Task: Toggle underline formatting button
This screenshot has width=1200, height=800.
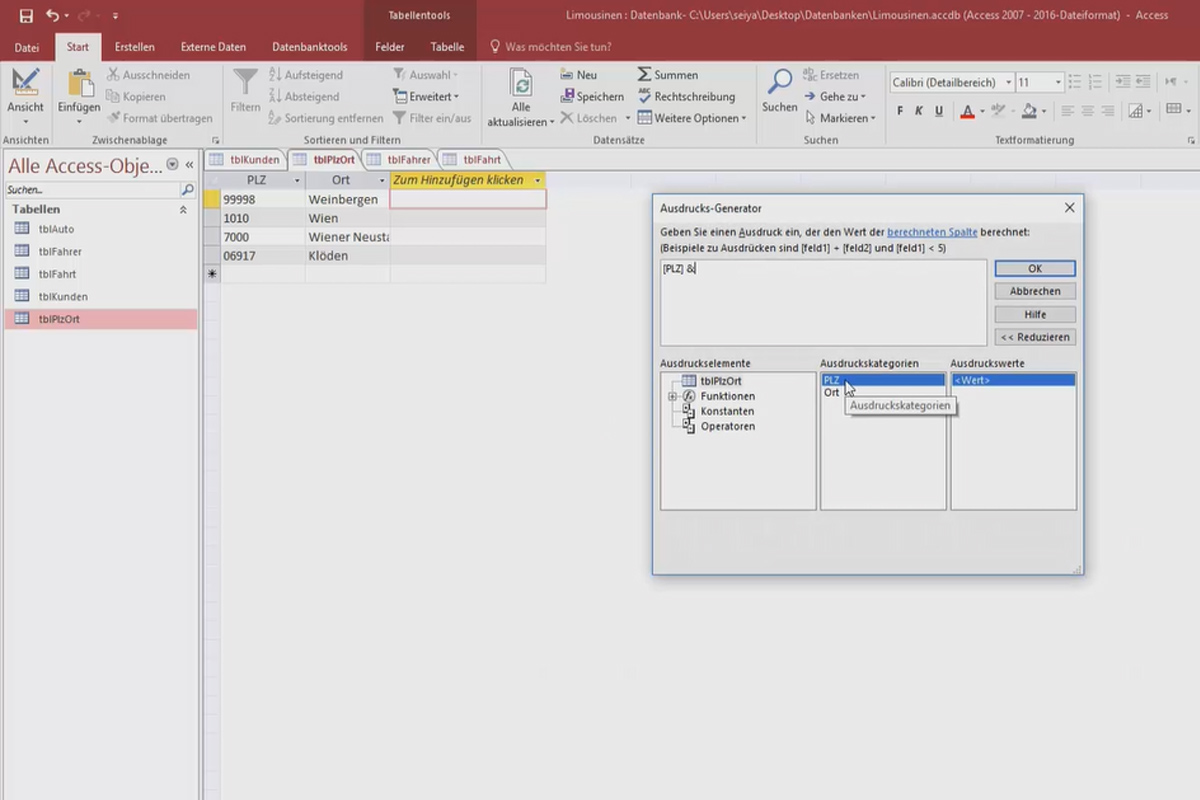Action: [x=938, y=111]
